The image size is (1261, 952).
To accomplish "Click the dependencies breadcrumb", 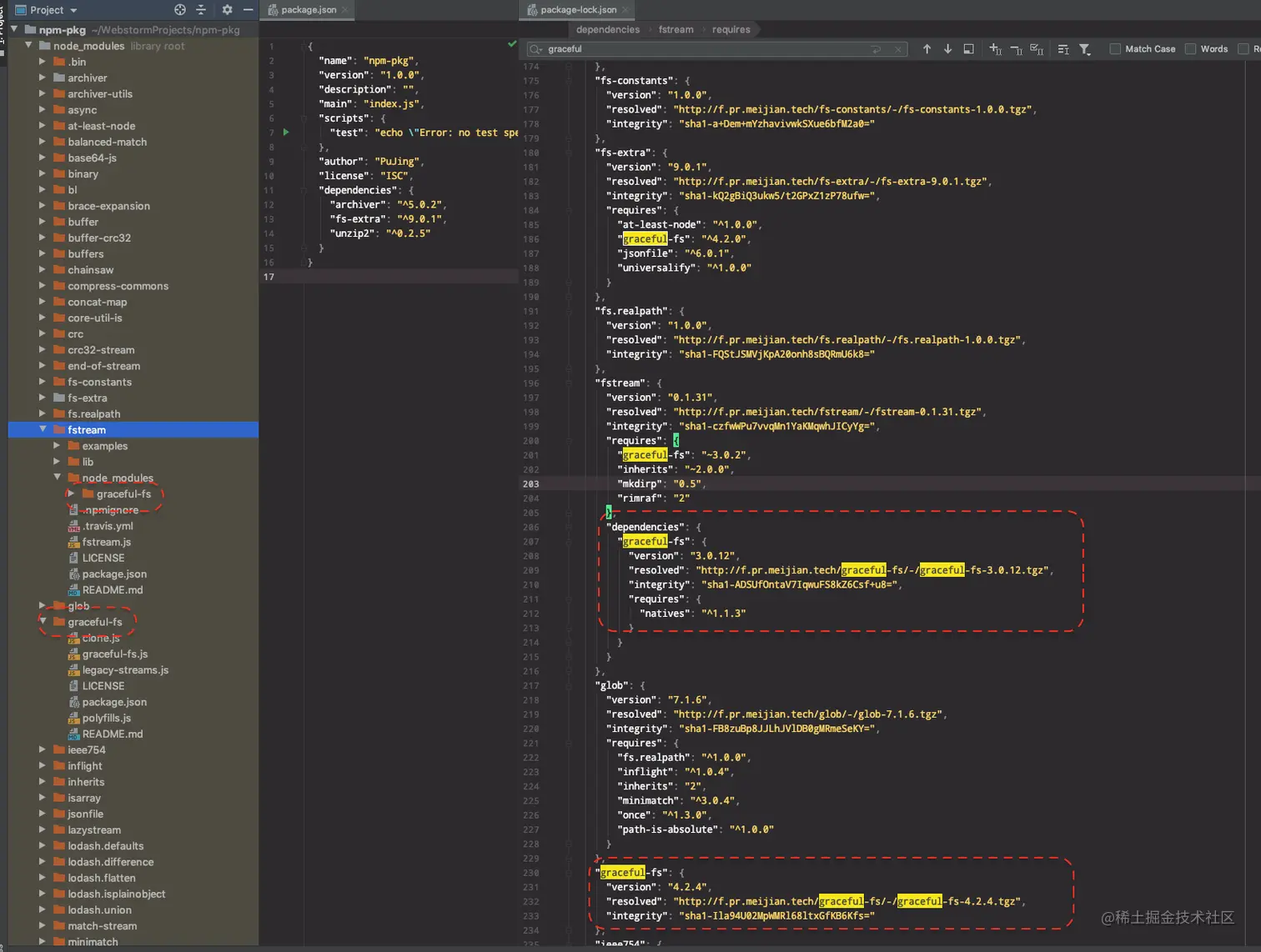I will tap(607, 30).
